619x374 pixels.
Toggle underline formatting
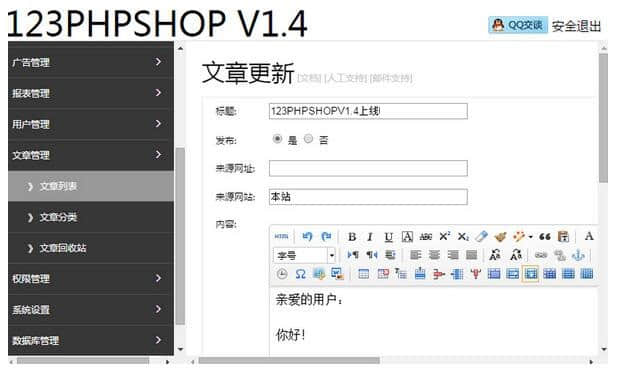coord(388,237)
